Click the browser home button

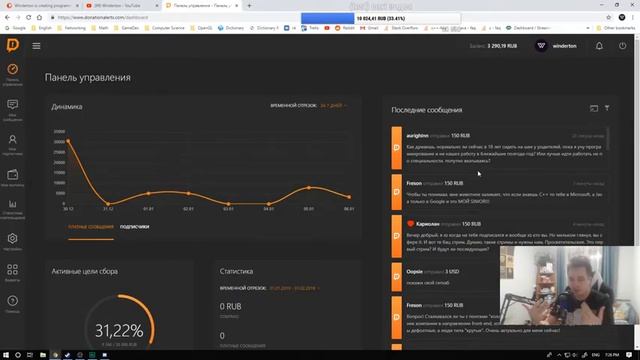(x=39, y=18)
